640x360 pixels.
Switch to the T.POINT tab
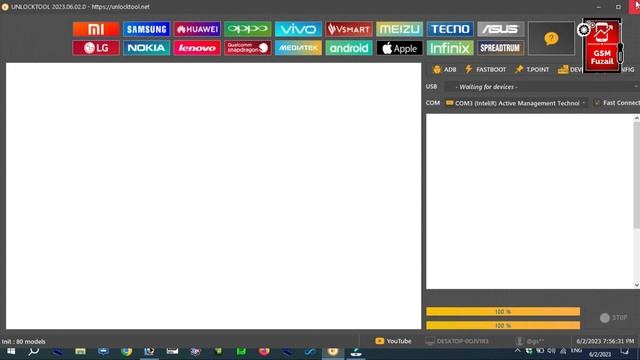[x=532, y=69]
